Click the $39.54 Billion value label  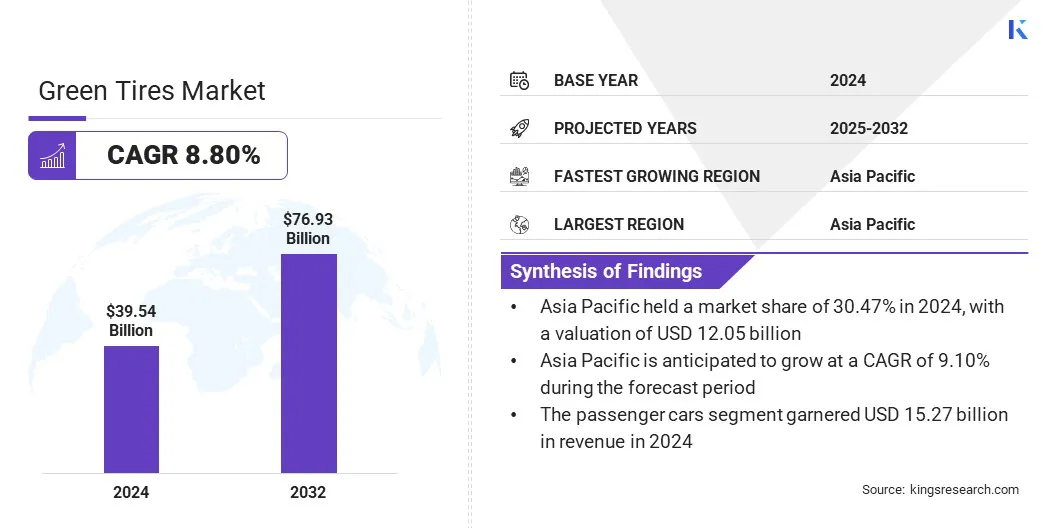(x=131, y=321)
